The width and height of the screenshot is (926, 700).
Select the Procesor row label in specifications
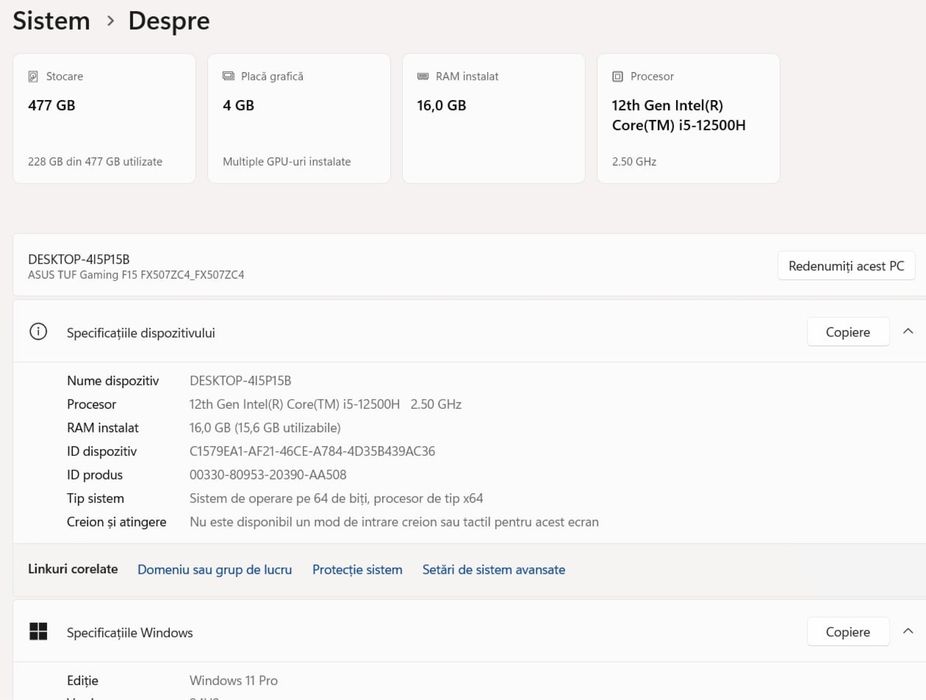click(91, 404)
